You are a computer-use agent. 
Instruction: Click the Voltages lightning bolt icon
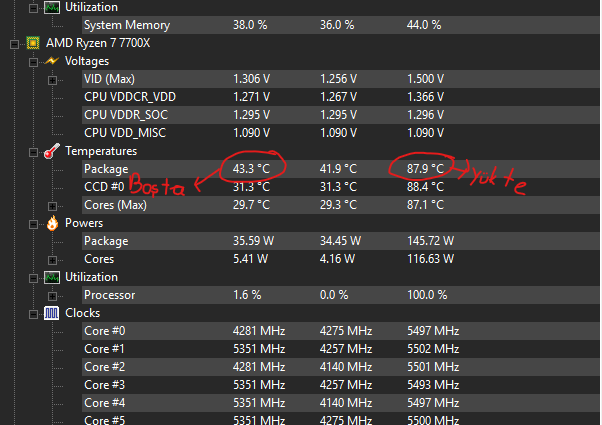(x=50, y=61)
